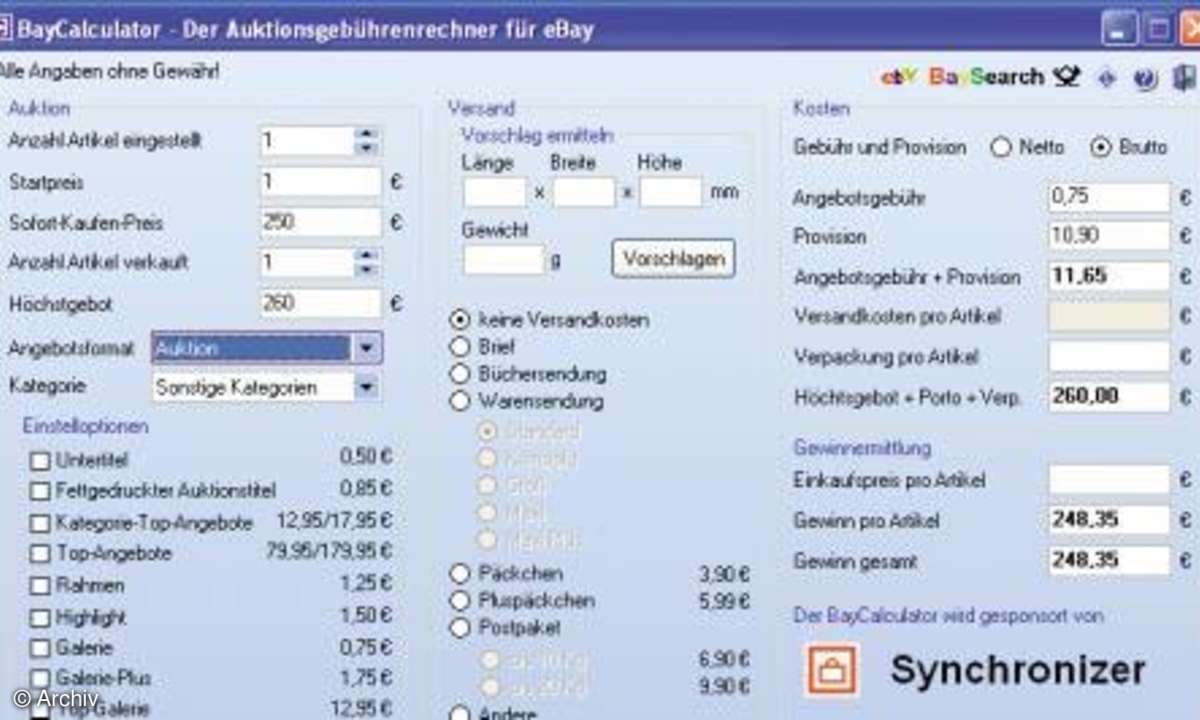Click the Breite dimension field

[x=584, y=191]
